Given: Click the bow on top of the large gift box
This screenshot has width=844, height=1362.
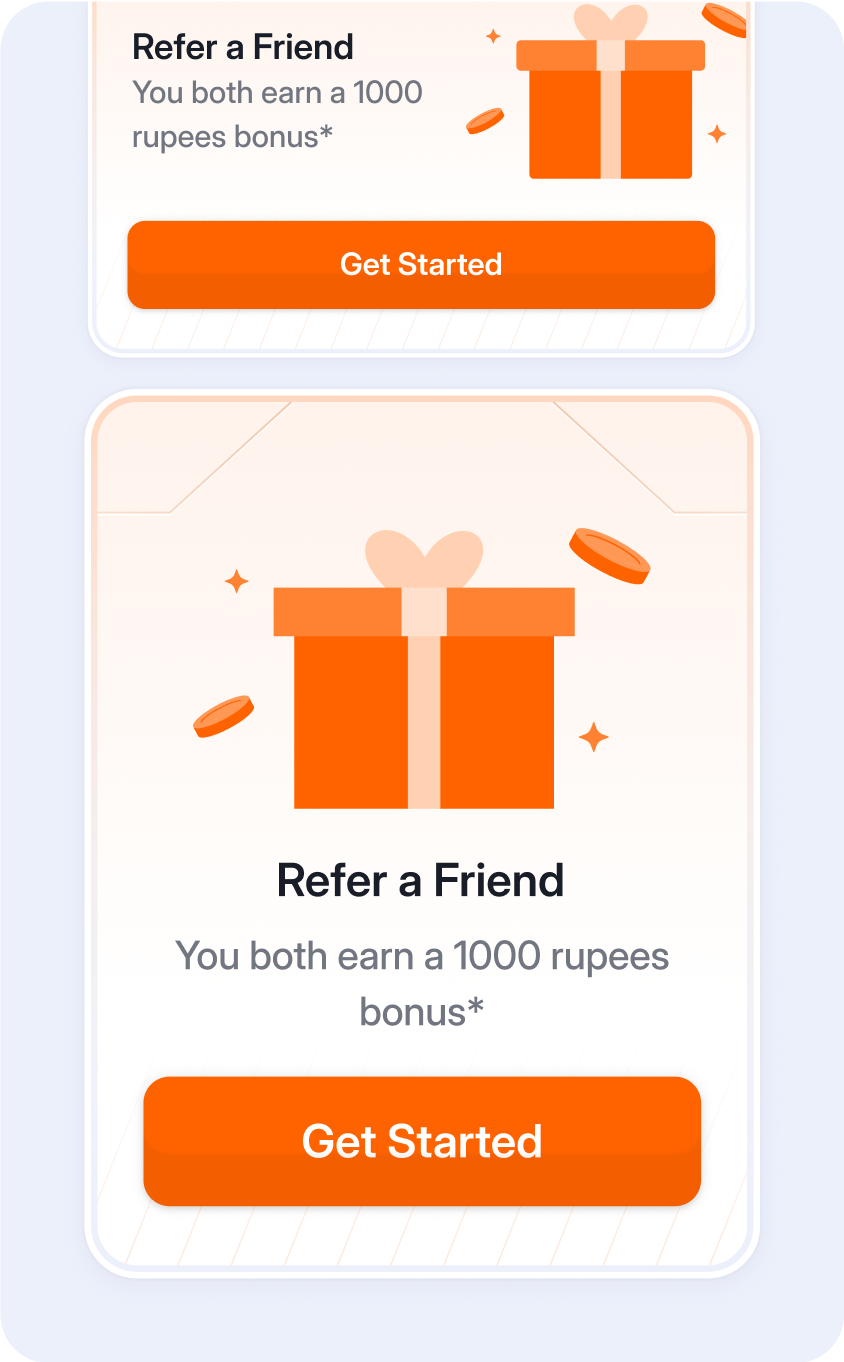Looking at the screenshot, I should coord(424,559).
